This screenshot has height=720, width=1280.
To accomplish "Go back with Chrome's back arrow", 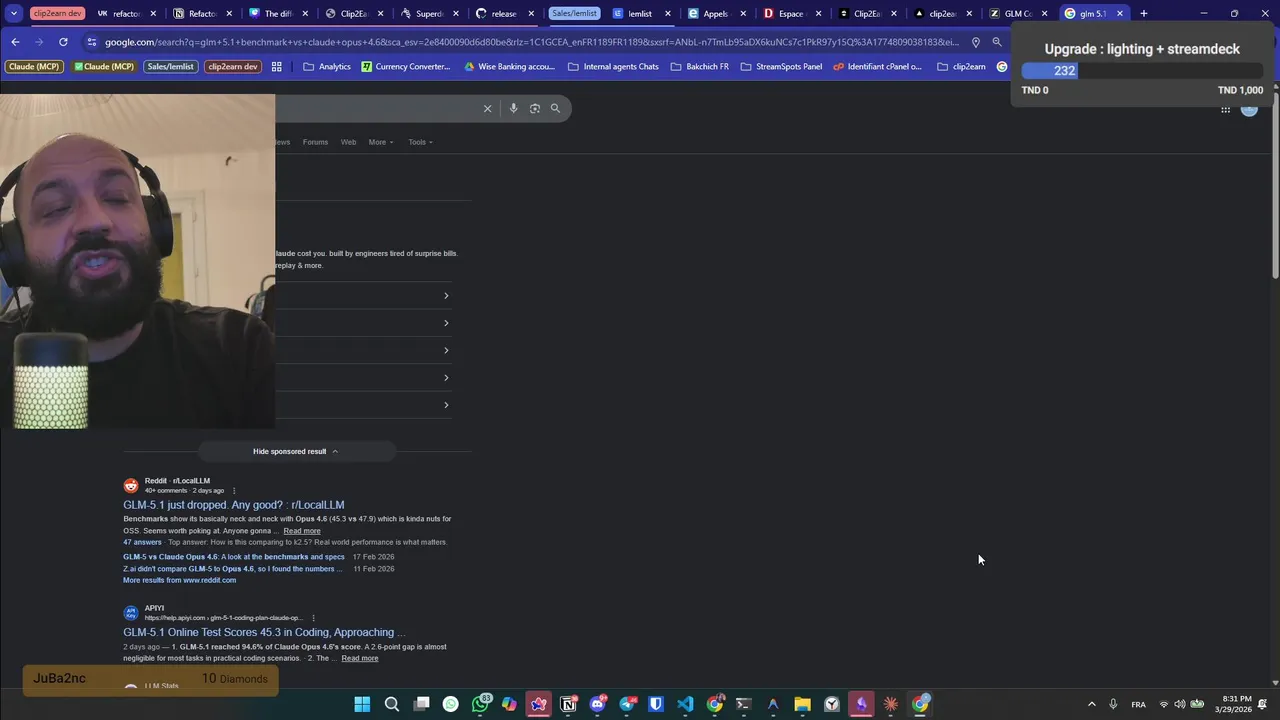I will [15, 42].
